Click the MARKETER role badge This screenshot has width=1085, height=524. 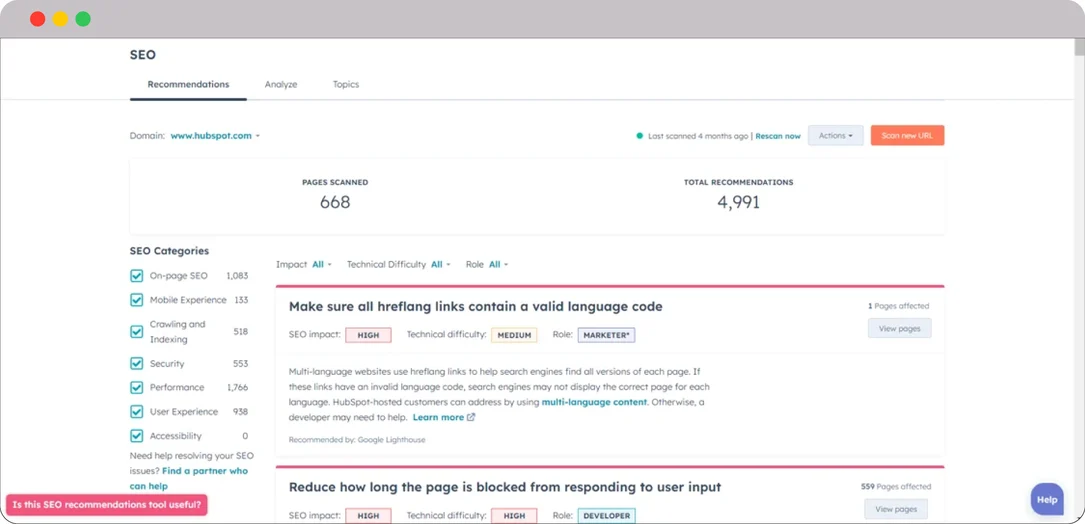click(x=606, y=335)
